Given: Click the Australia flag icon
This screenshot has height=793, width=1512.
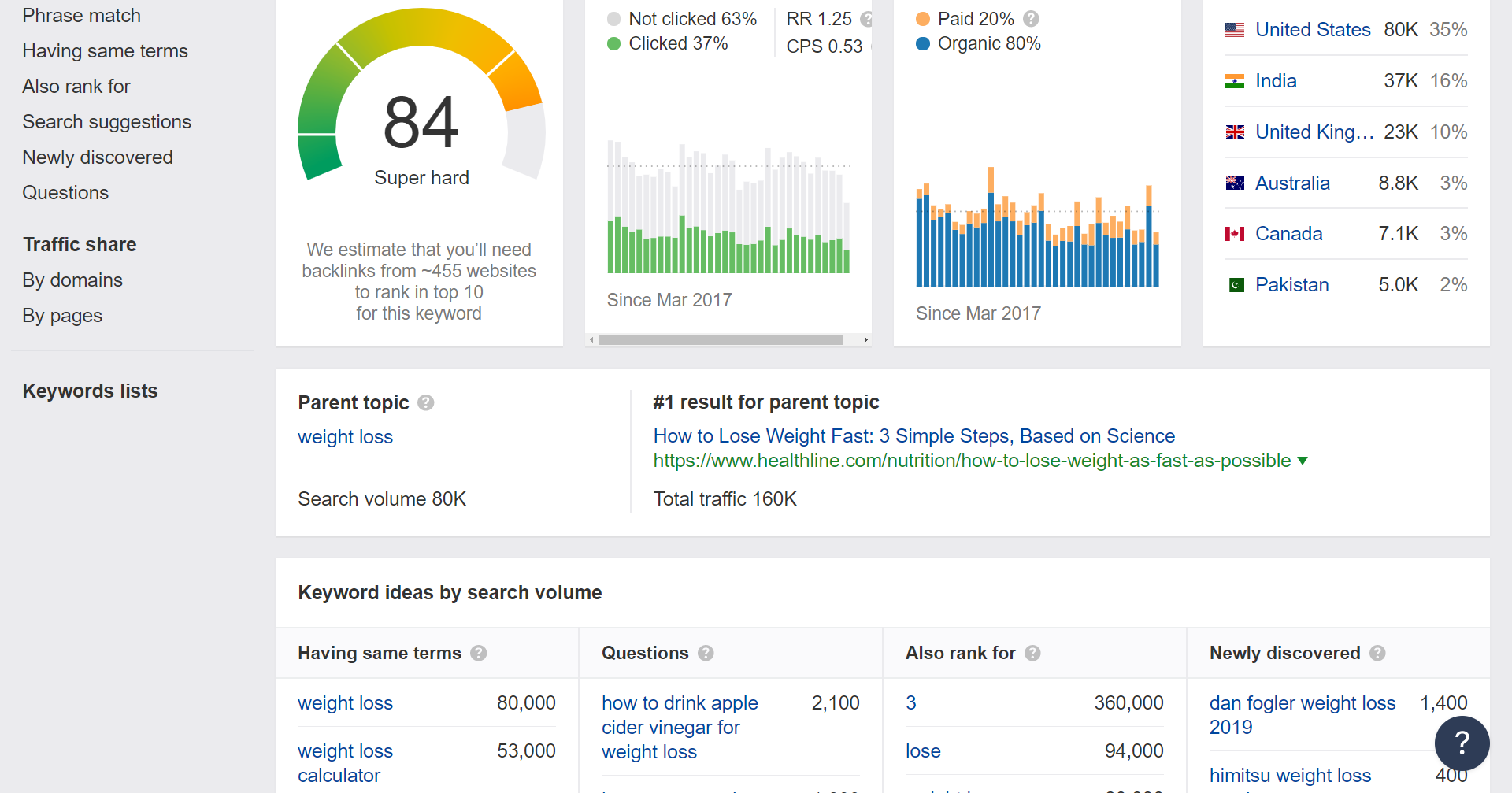Looking at the screenshot, I should point(1235,183).
